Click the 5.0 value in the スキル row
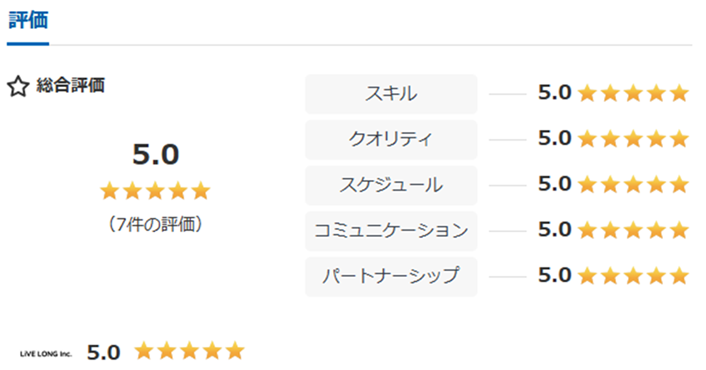Screen dimensions: 706x370 (555, 93)
